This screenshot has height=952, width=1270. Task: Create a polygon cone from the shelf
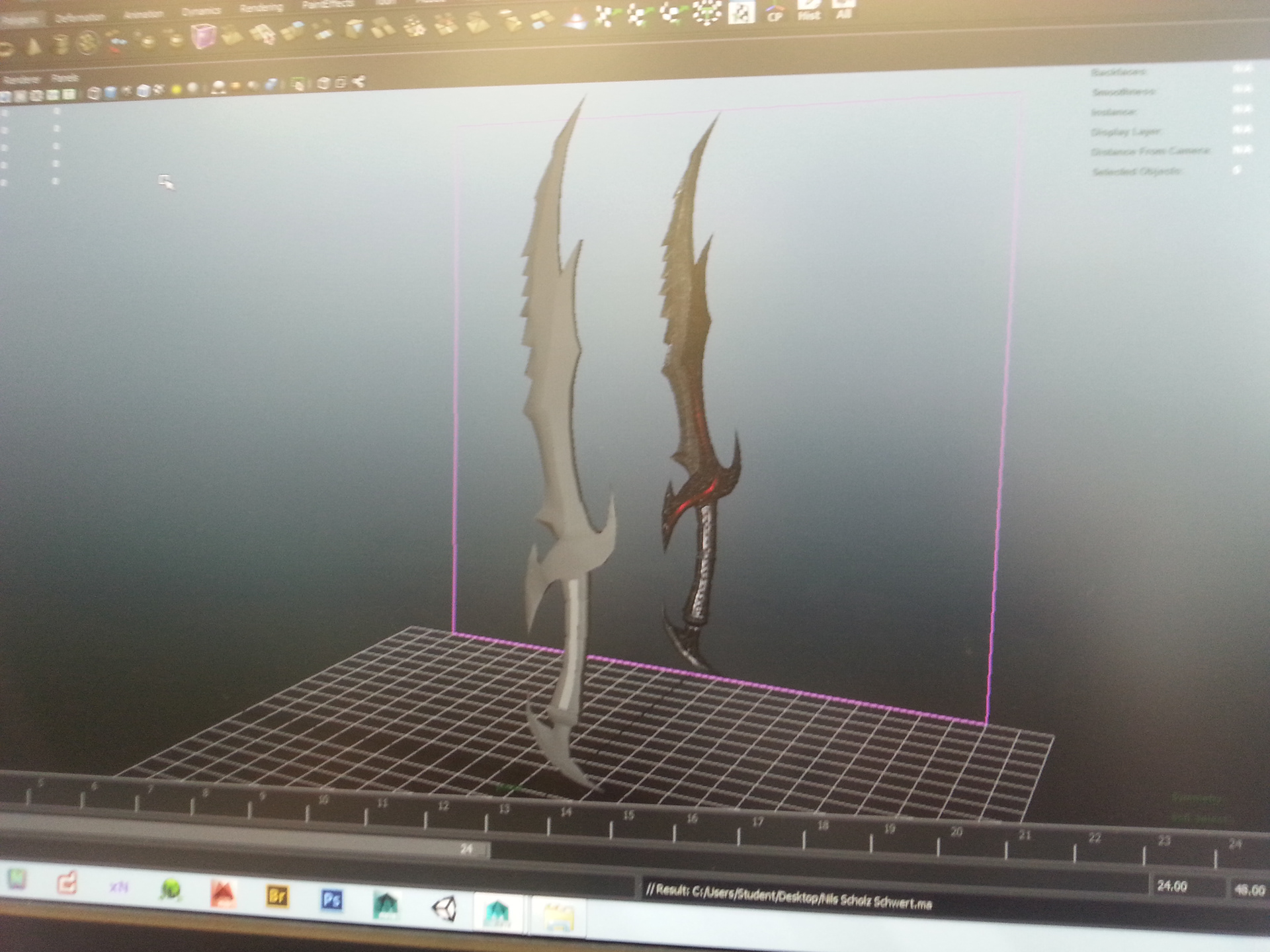34,46
